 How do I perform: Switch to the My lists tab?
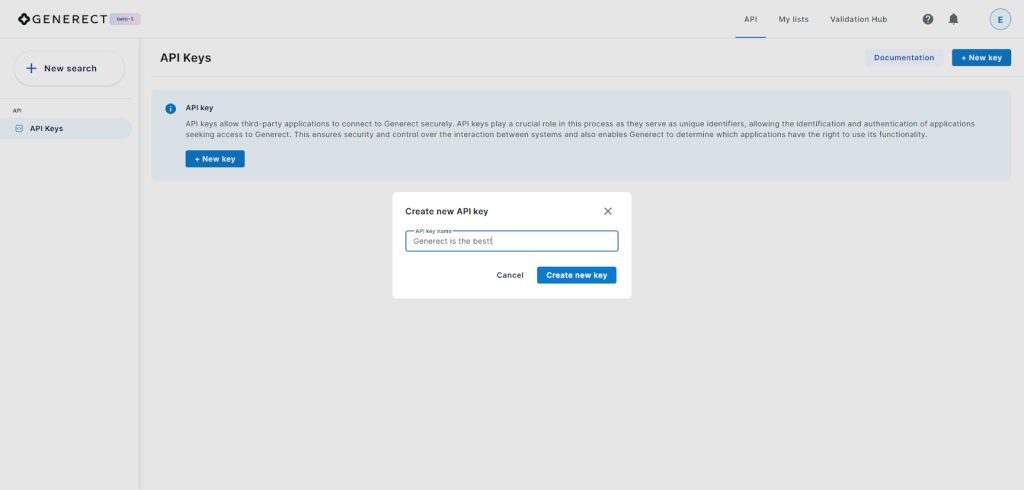[793, 19]
